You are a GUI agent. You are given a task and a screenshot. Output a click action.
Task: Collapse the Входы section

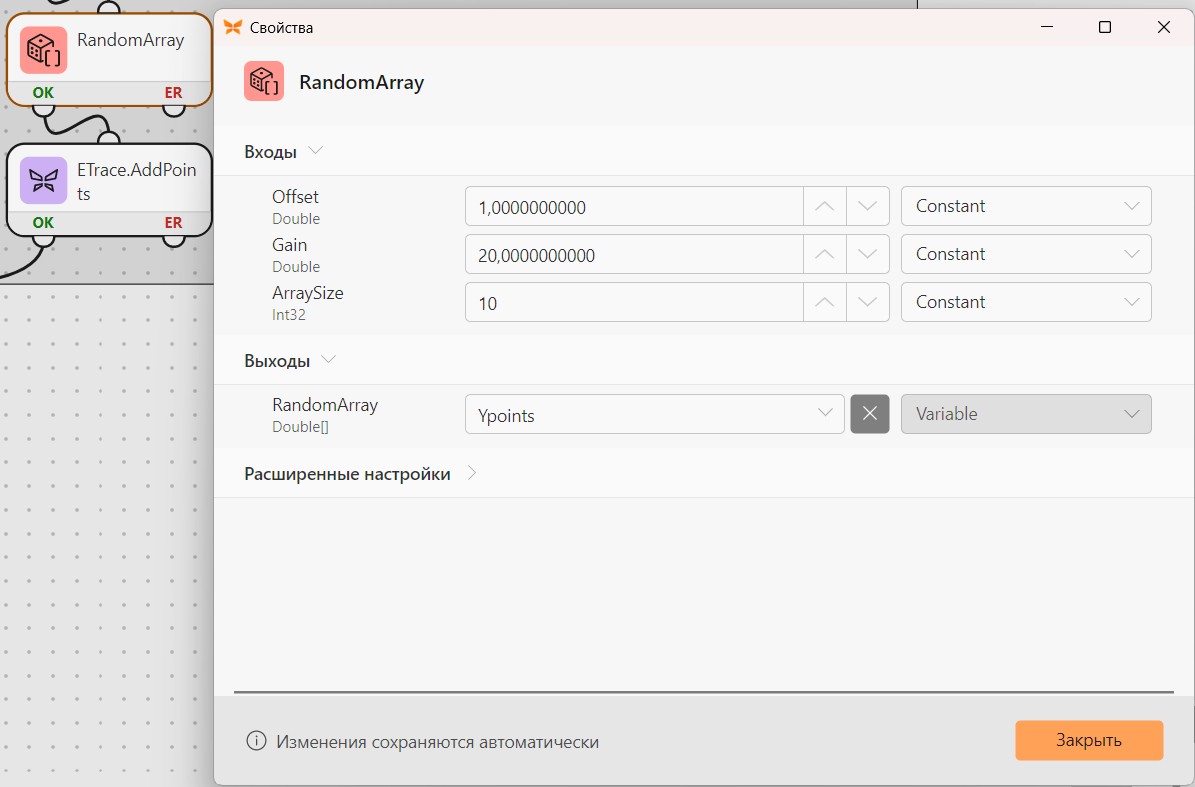[x=284, y=152]
